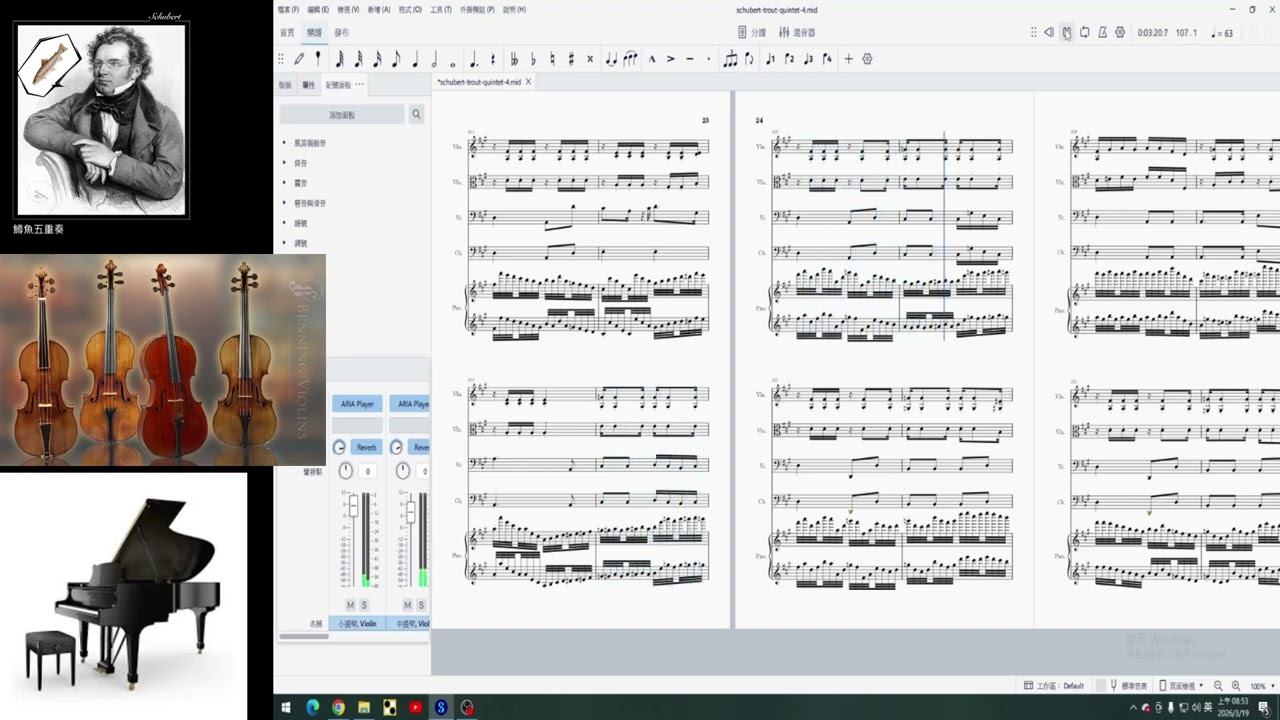Adjust the Violin channel pan knob
Viewport: 1280px width, 720px height.
tap(346, 471)
